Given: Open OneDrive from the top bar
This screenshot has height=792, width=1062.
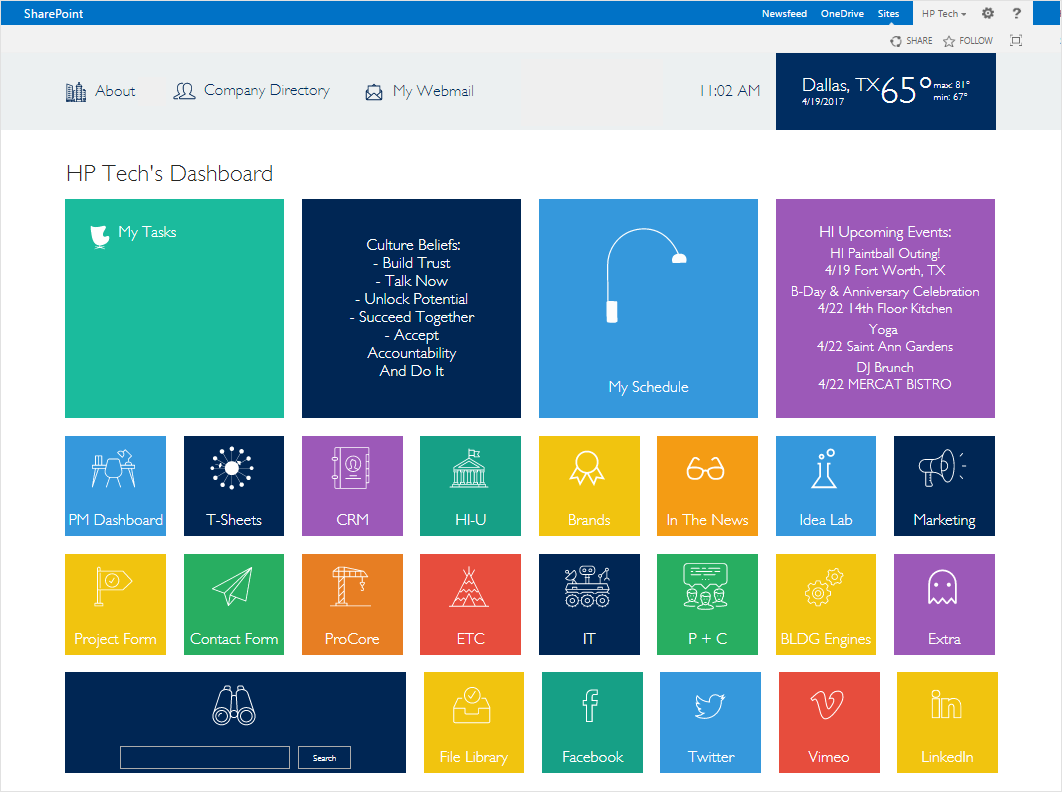Looking at the screenshot, I should pos(842,14).
